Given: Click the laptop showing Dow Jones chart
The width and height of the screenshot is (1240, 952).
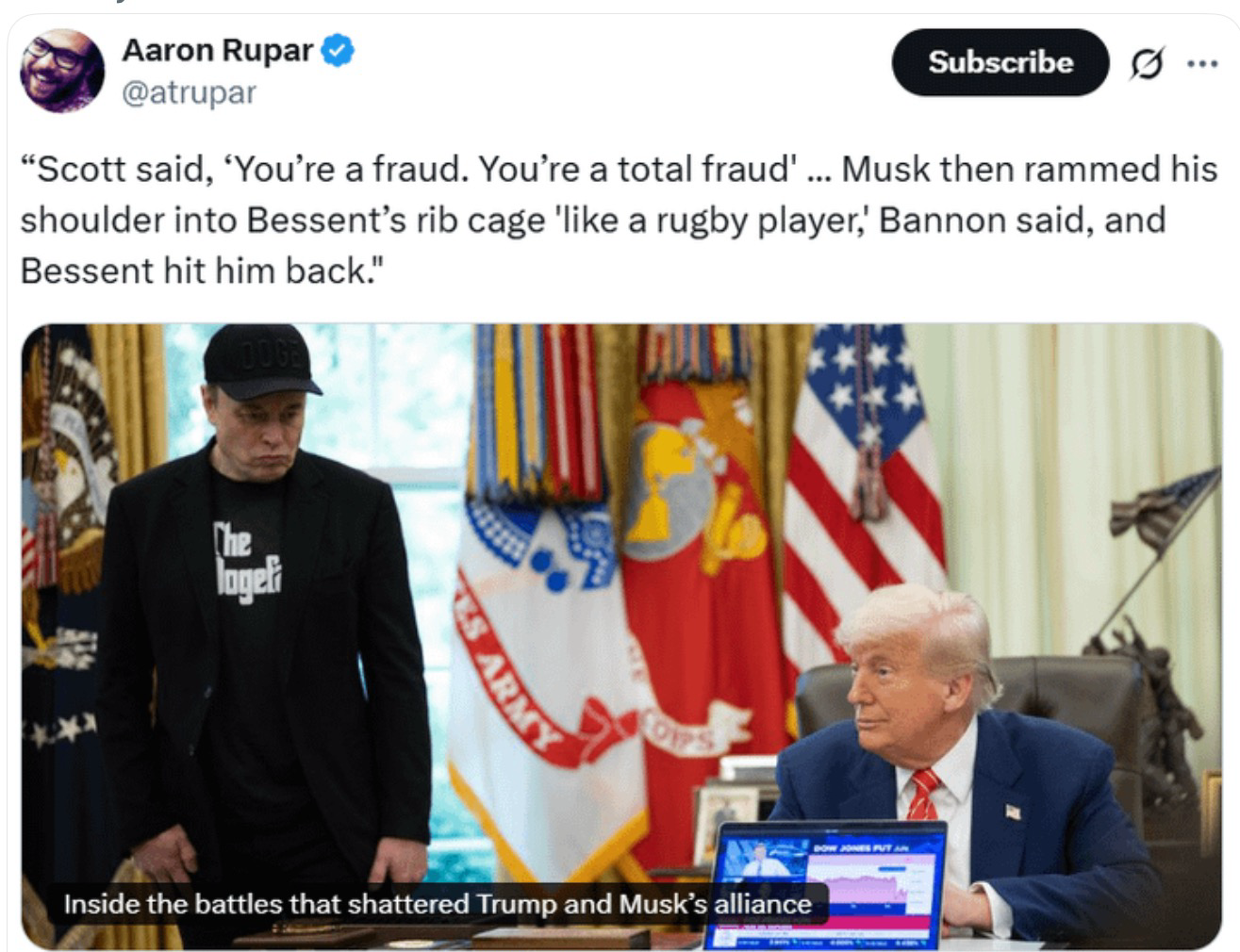Looking at the screenshot, I should point(824,884).
